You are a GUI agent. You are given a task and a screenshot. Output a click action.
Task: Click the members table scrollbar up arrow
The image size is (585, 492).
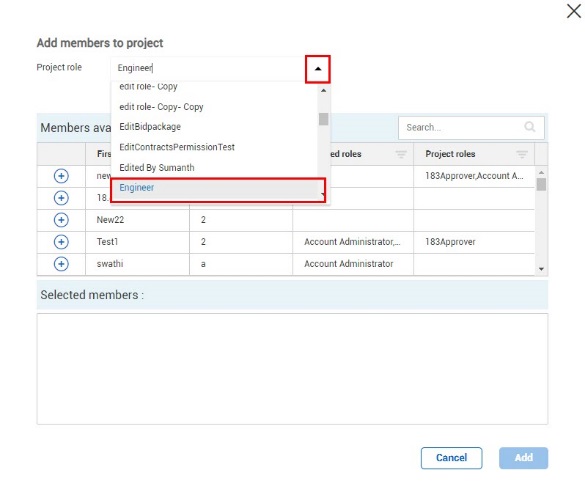[x=541, y=172]
